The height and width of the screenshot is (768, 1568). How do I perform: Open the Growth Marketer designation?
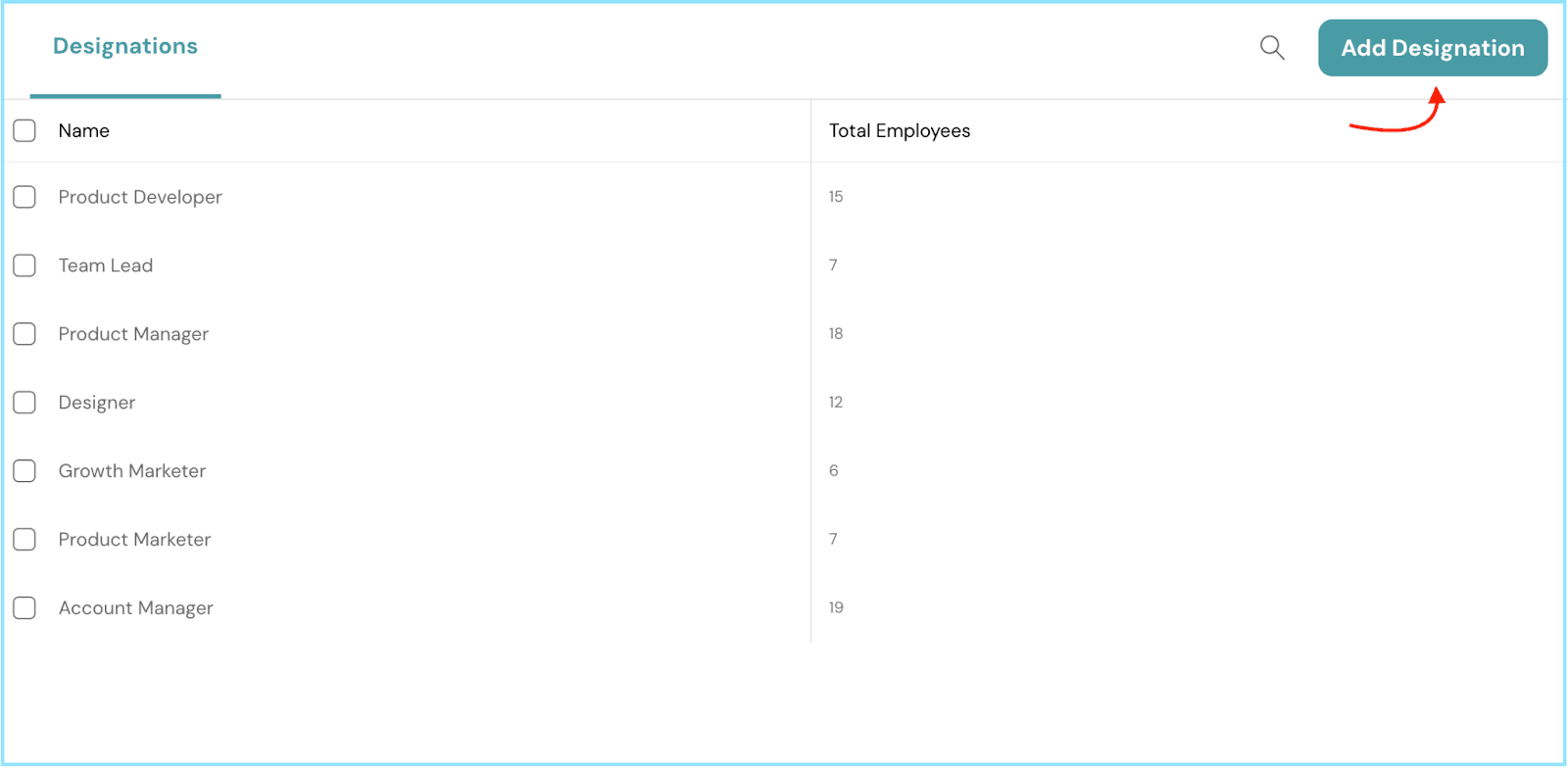click(x=132, y=471)
